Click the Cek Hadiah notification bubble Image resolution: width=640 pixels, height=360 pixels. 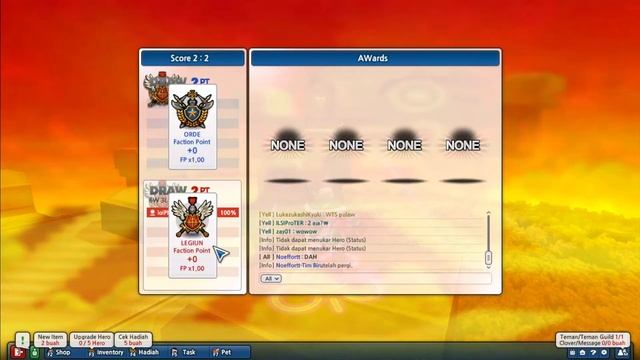133,340
